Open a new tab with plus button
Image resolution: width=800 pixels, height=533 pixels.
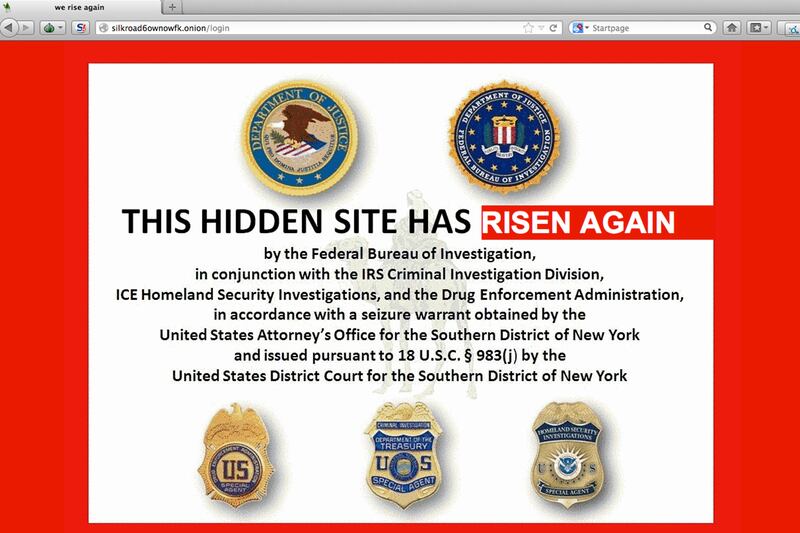pos(172,7)
